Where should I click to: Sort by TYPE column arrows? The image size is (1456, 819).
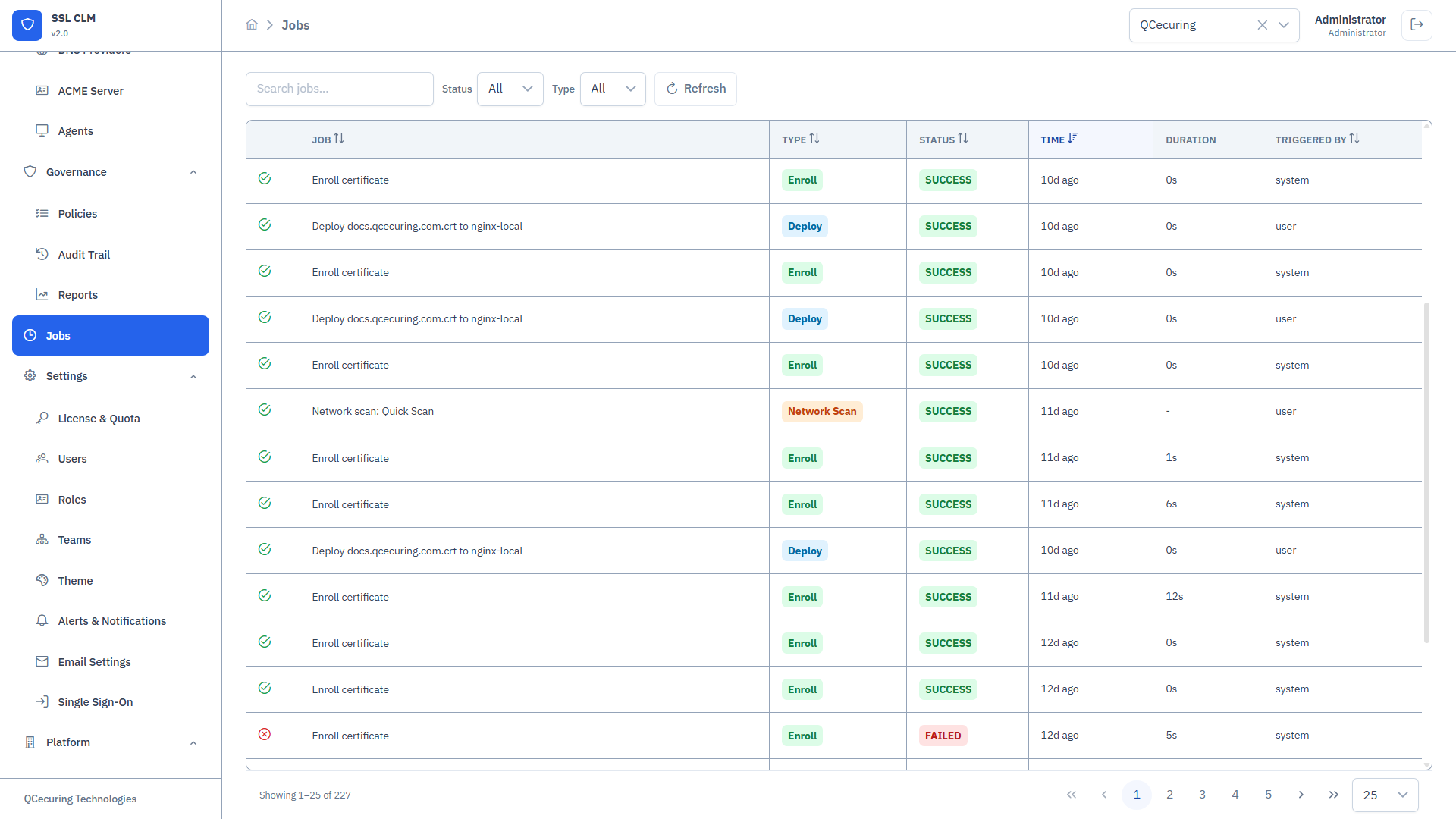click(814, 139)
